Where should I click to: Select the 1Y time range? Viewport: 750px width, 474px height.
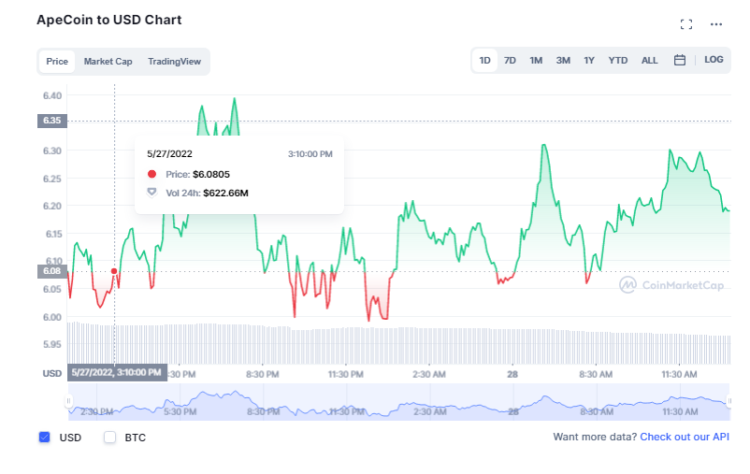(589, 60)
